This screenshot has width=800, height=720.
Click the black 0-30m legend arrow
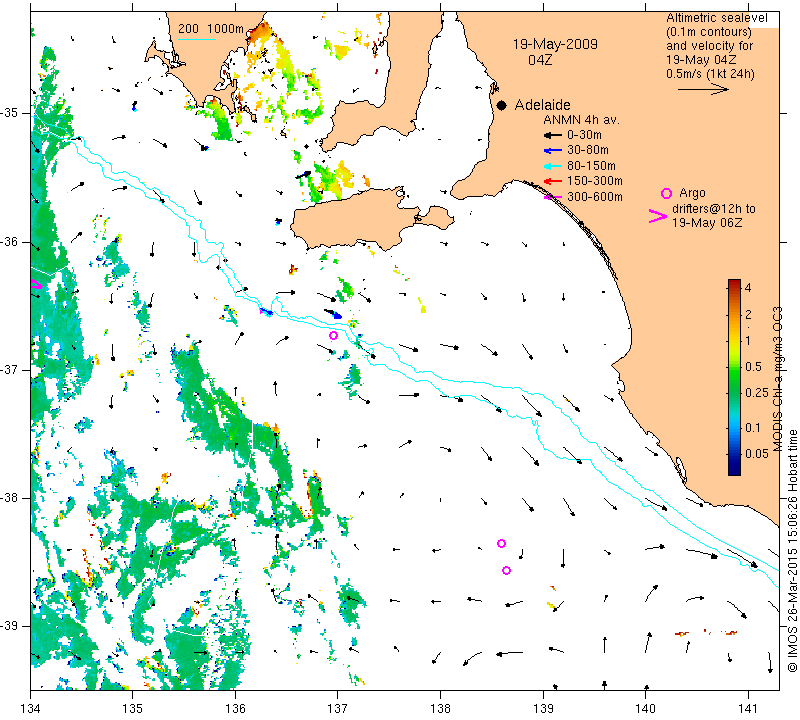click(553, 135)
